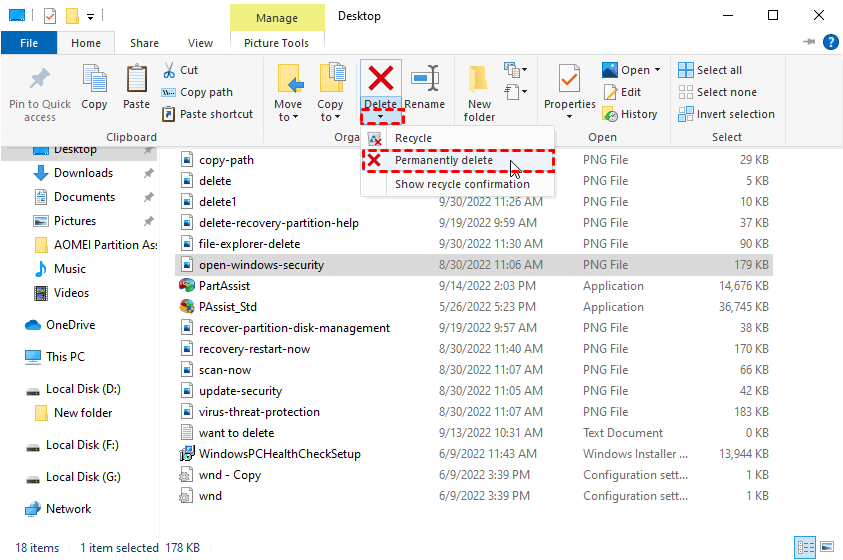
Task: Switch to the View ribbon tab
Action: pos(200,43)
